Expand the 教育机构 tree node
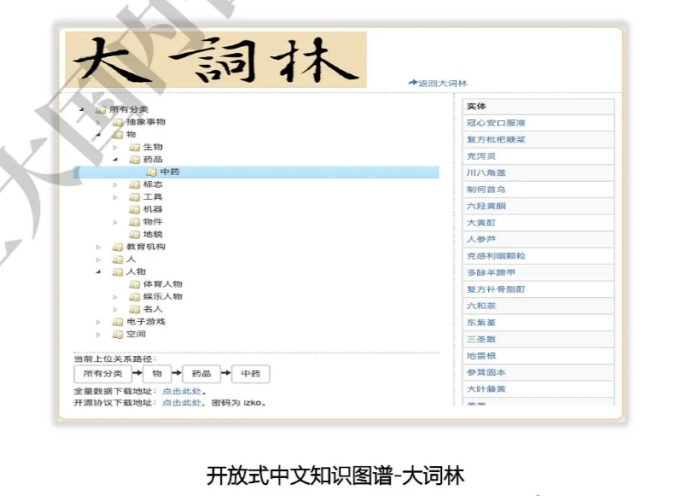 (98, 247)
